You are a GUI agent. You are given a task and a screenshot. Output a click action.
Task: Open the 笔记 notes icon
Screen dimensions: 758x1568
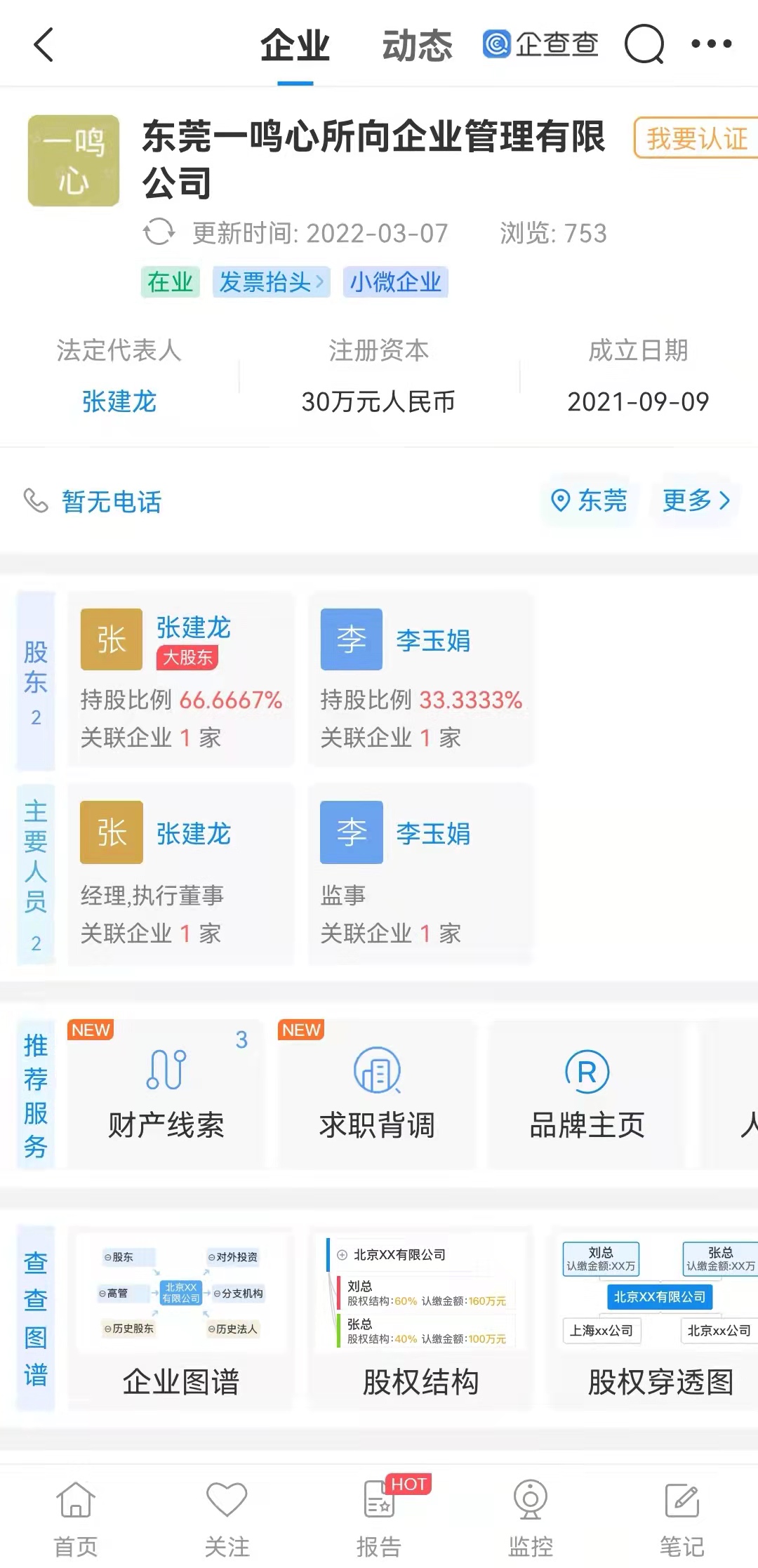(681, 1499)
